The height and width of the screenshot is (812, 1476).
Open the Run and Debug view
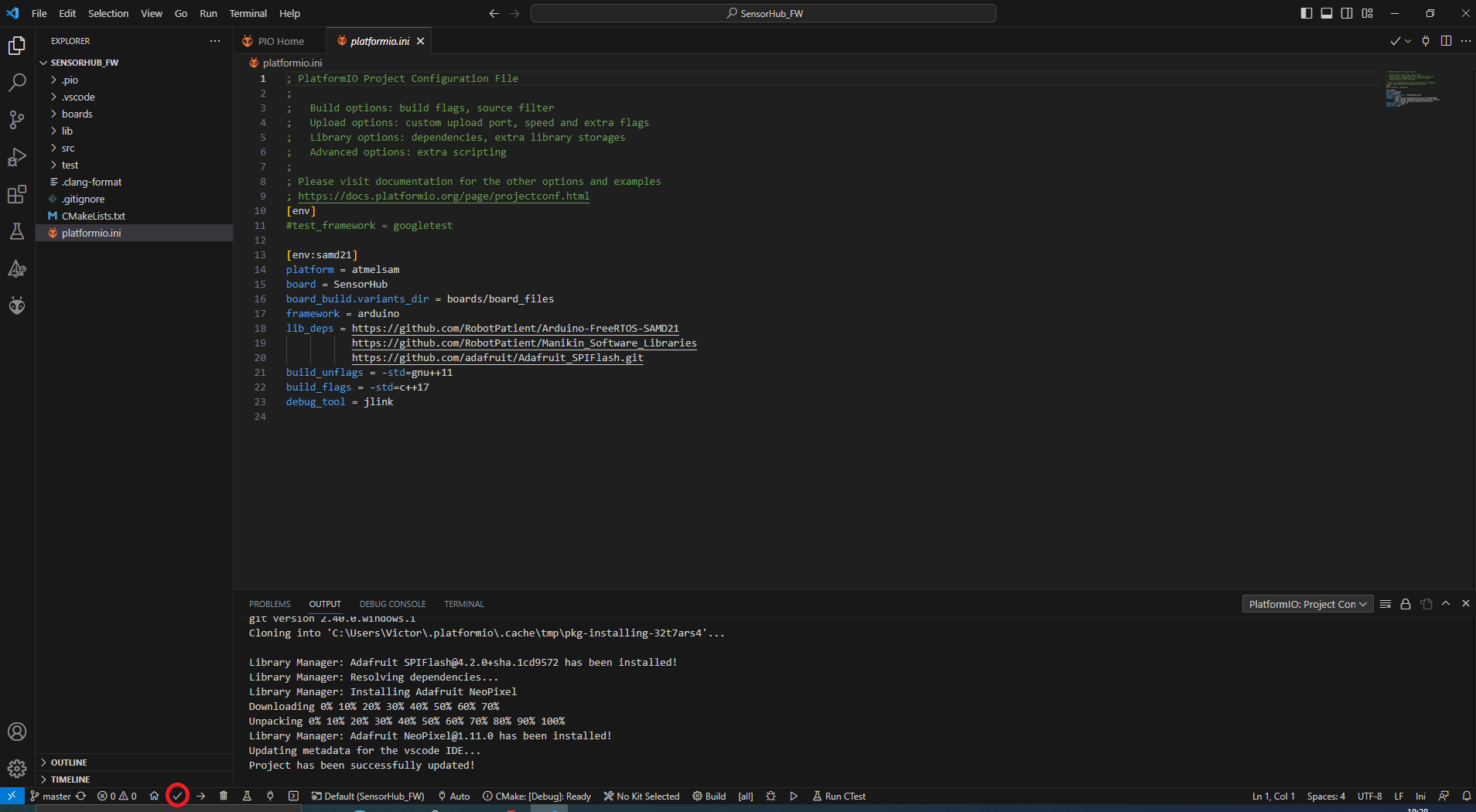pyautogui.click(x=17, y=157)
